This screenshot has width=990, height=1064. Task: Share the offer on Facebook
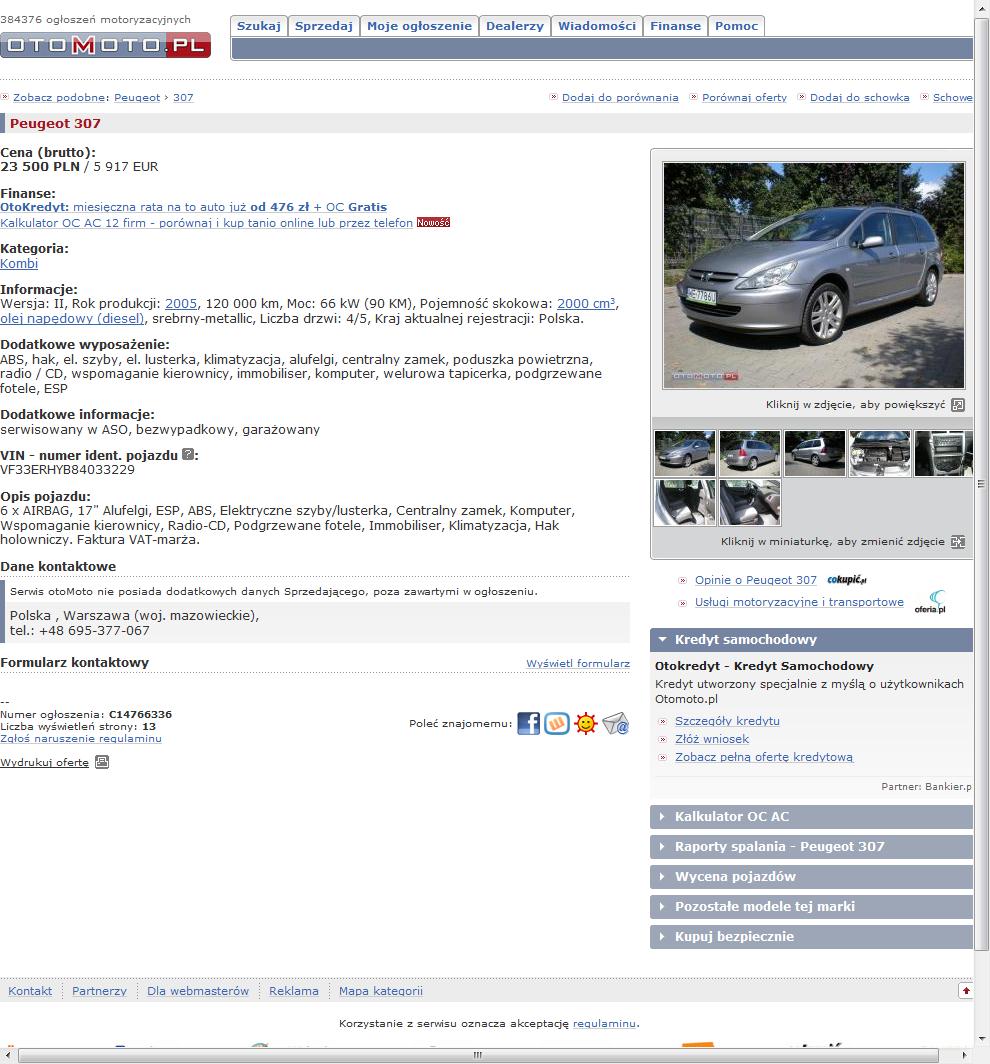529,723
